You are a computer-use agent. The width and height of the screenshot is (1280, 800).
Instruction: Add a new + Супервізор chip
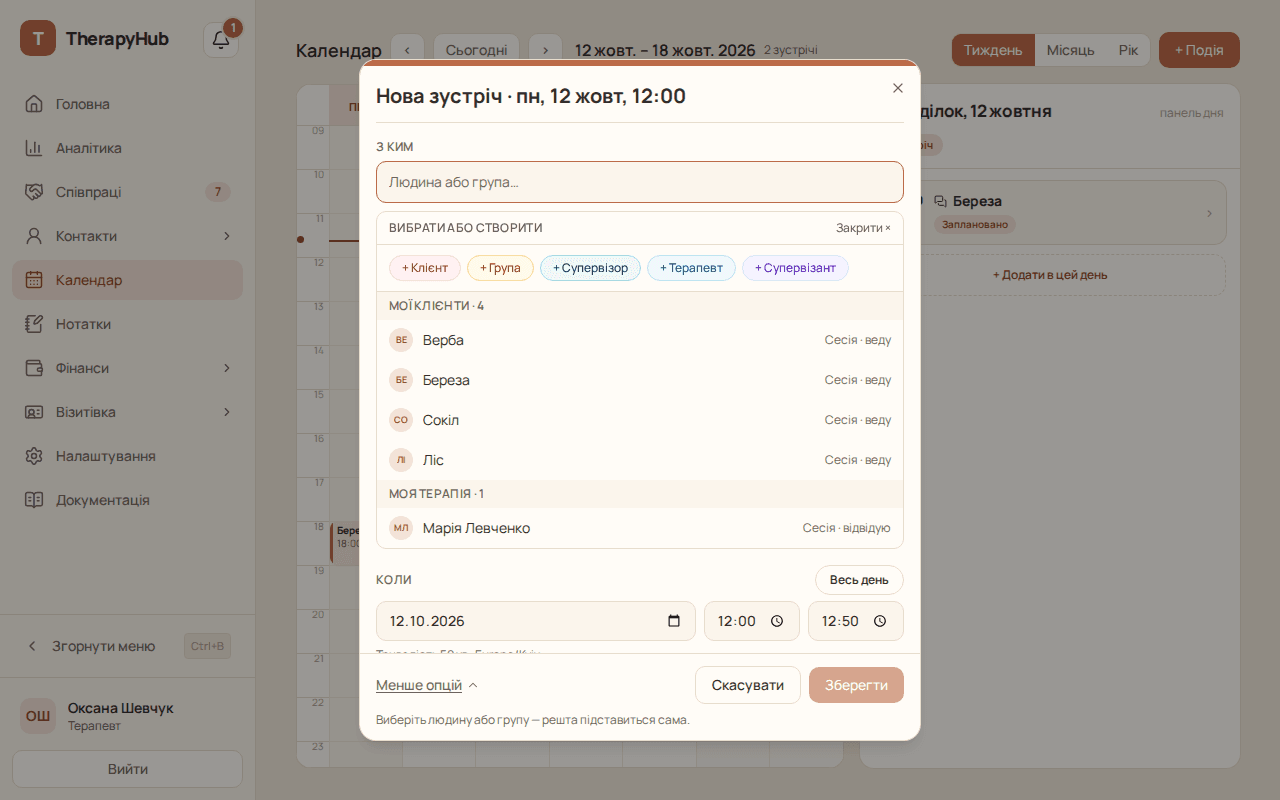[x=590, y=268]
